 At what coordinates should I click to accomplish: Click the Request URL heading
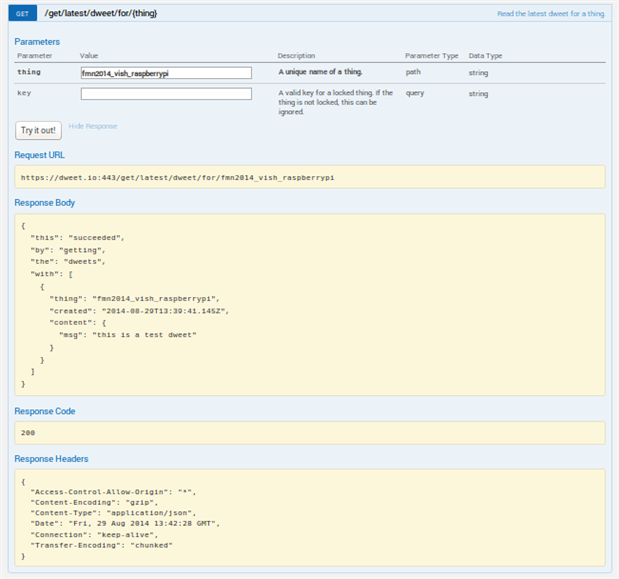point(42,155)
